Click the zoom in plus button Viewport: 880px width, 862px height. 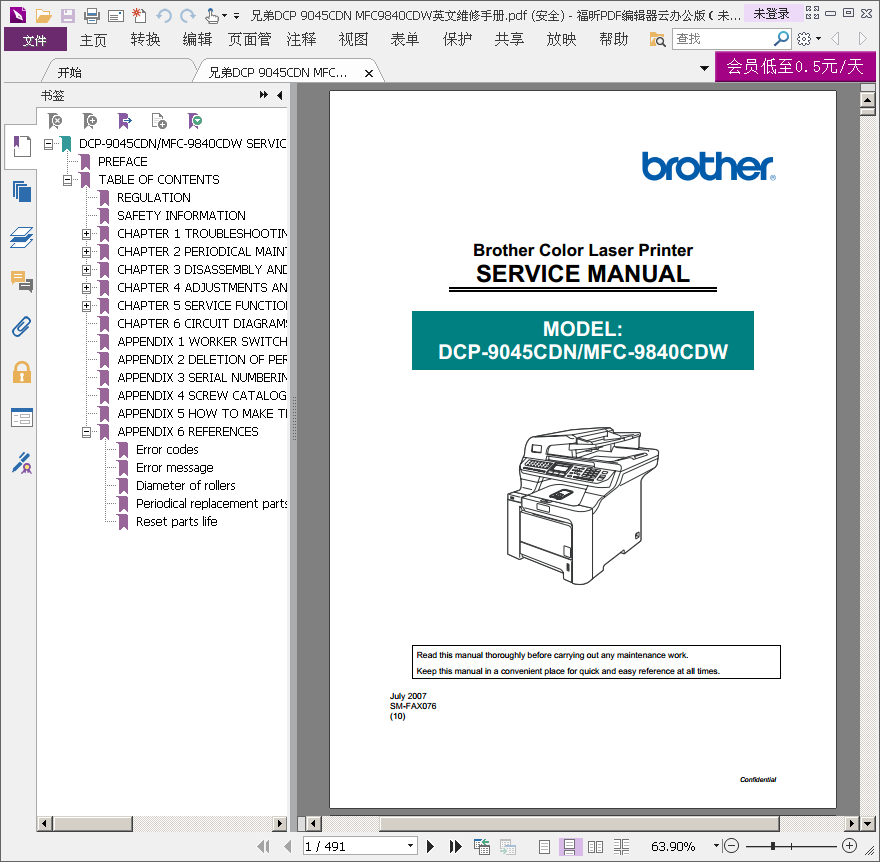pyautogui.click(x=850, y=845)
